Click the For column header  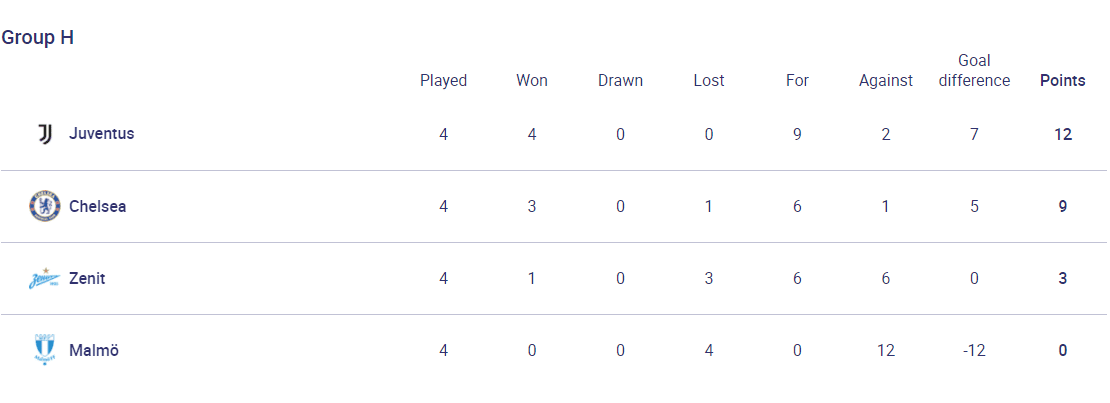(x=797, y=81)
